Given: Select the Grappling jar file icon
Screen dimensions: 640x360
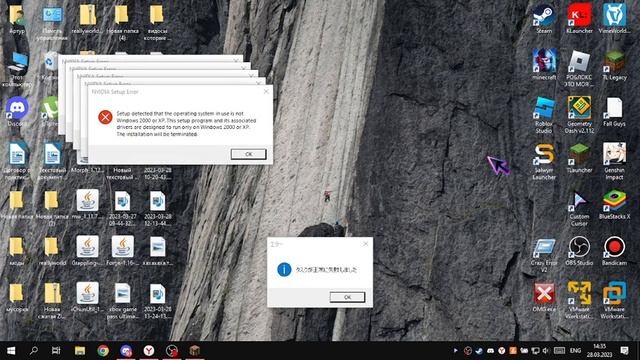Looking at the screenshot, I should coord(87,251).
